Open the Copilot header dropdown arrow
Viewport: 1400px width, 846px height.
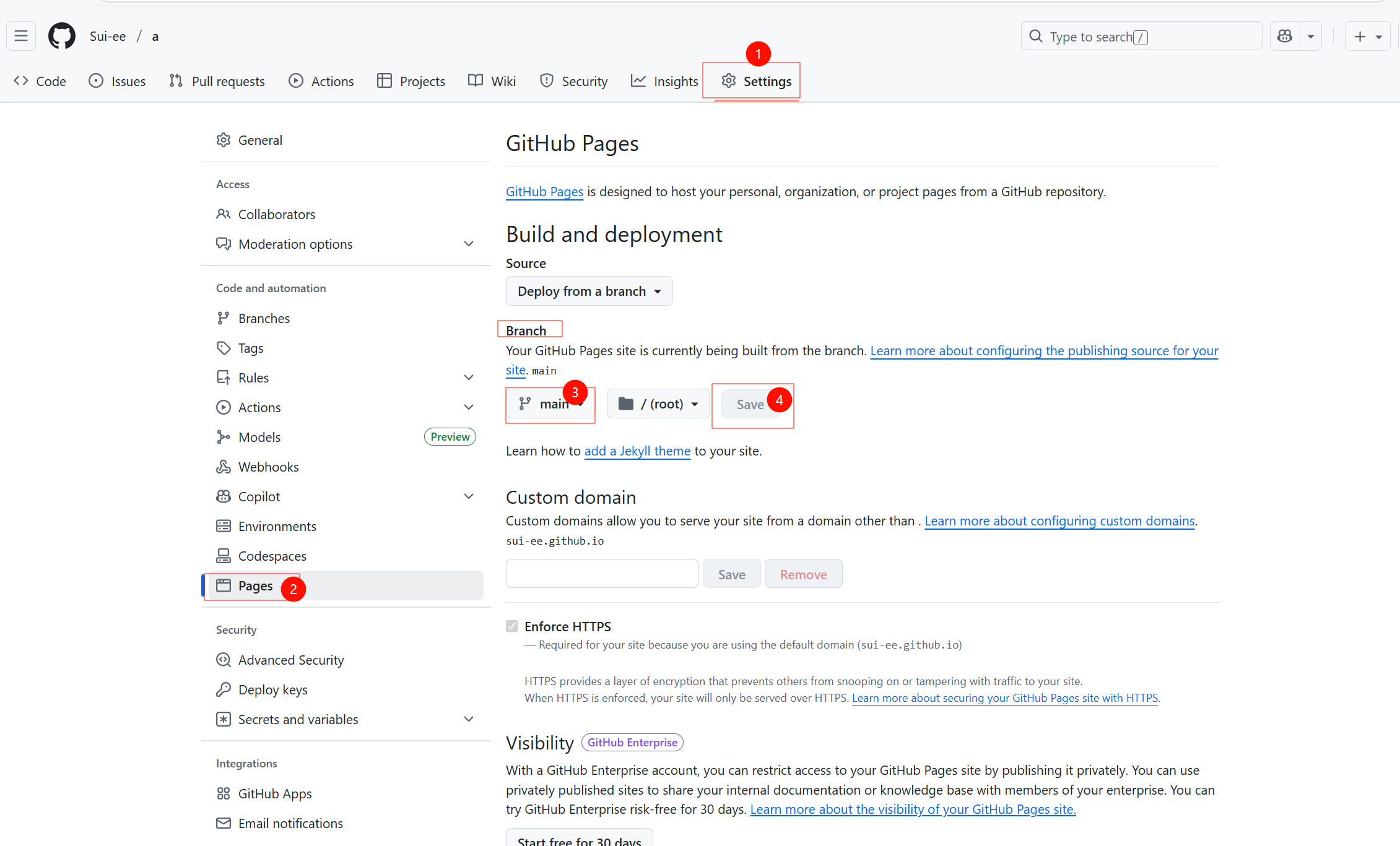pos(1311,37)
